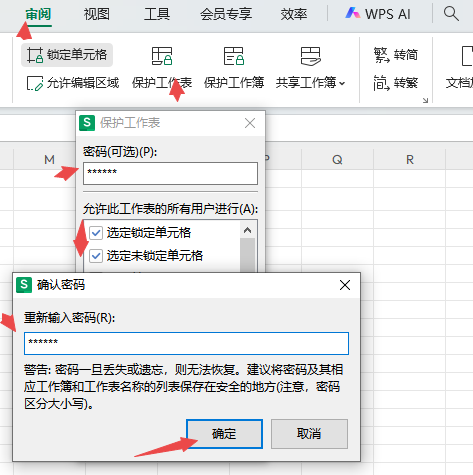
Task: Select column Q header
Action: (337, 159)
